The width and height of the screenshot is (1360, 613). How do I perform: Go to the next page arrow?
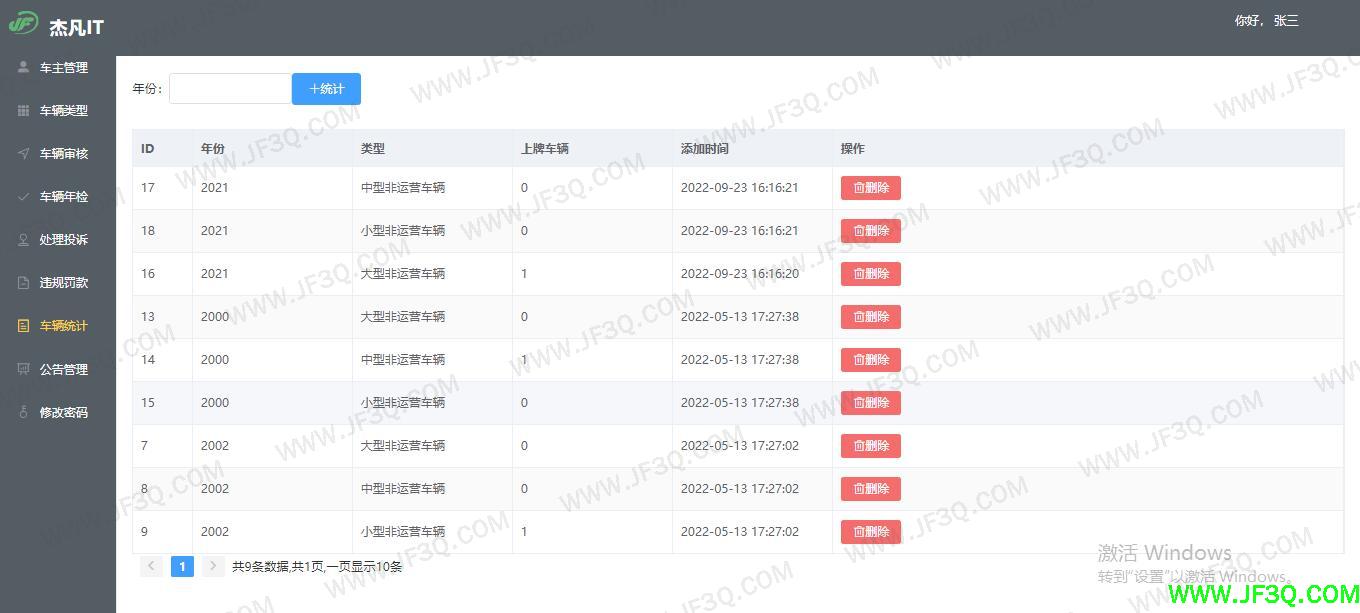(213, 567)
